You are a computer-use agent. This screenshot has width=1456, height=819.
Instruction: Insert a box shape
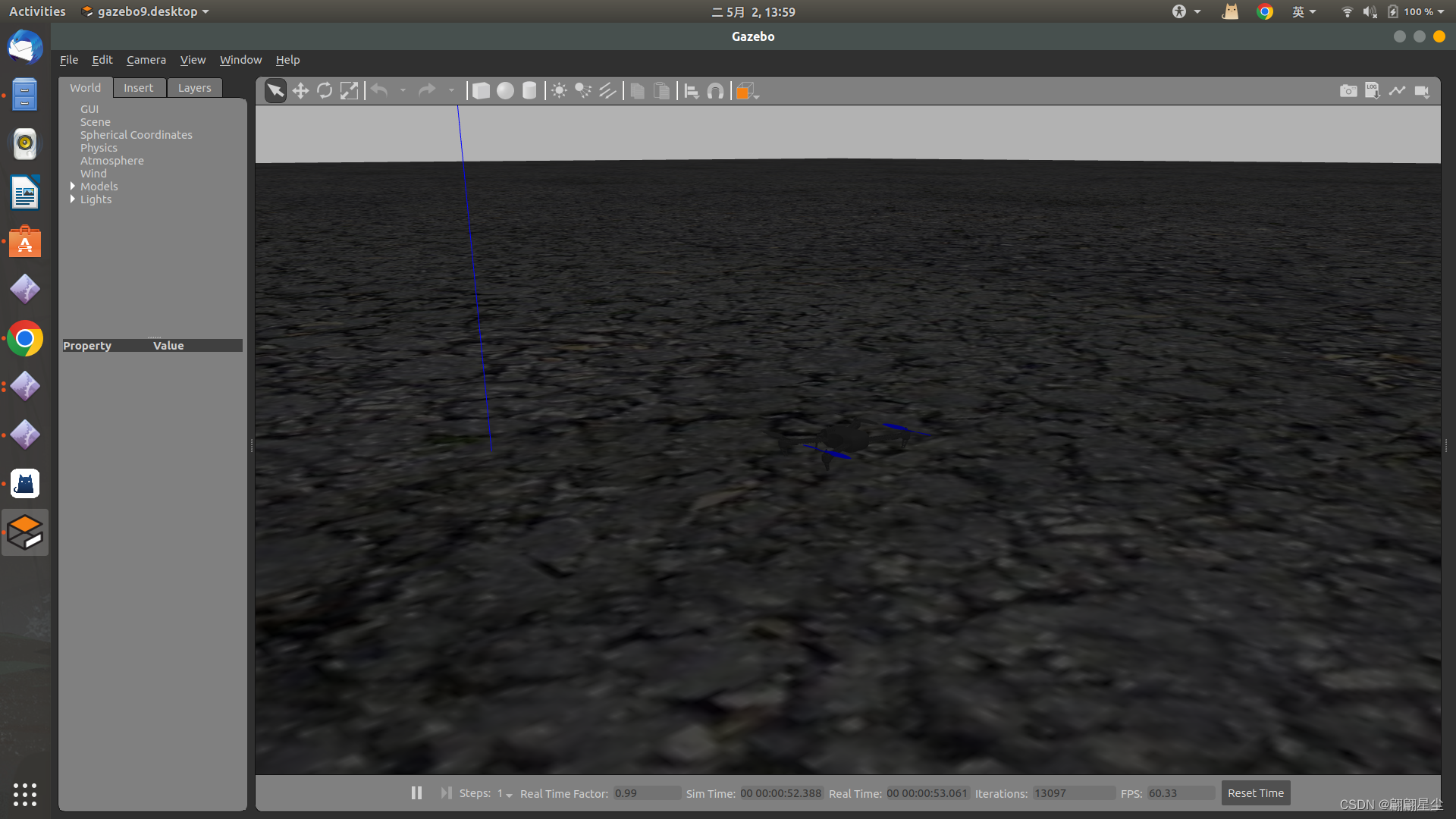click(x=481, y=91)
